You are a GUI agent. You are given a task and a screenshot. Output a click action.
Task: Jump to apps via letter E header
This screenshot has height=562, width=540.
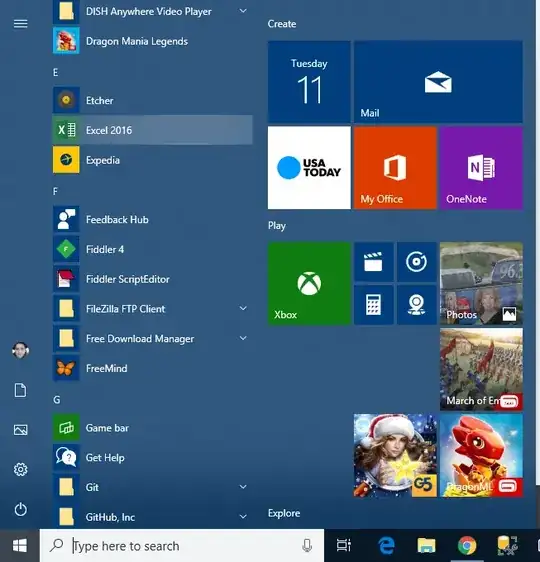[x=56, y=72]
